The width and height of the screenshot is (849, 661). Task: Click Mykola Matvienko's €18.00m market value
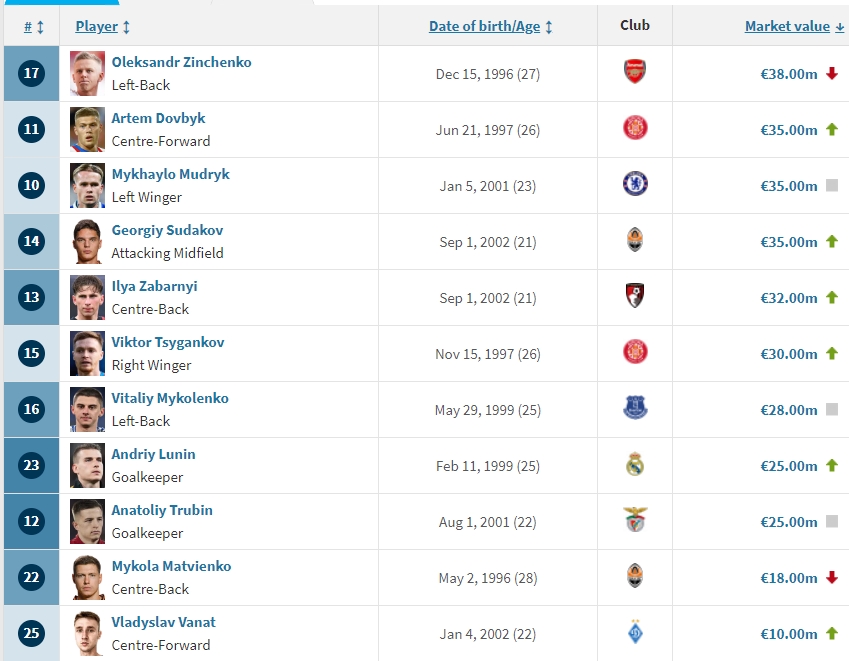pyautogui.click(x=788, y=578)
